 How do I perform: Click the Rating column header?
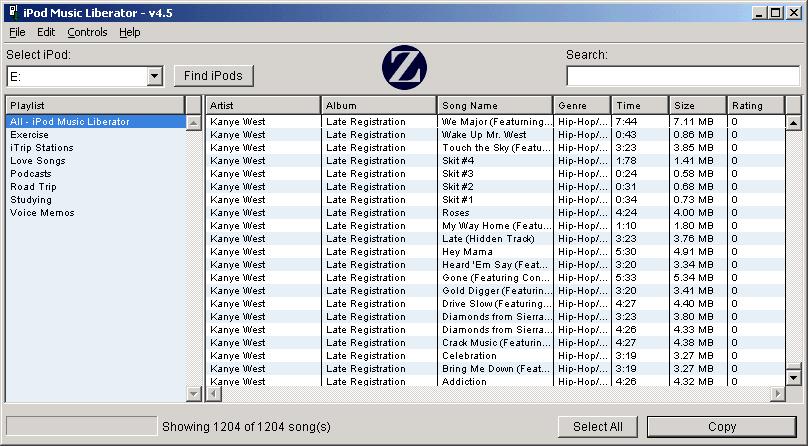click(754, 105)
